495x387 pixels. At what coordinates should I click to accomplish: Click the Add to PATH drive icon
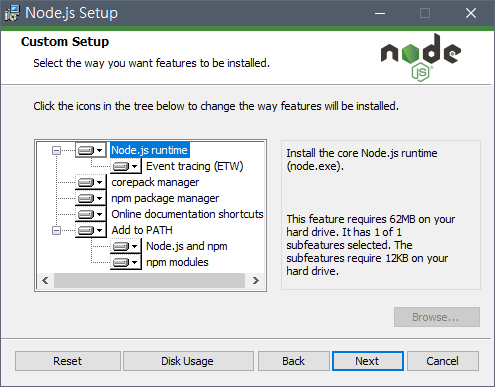90,230
